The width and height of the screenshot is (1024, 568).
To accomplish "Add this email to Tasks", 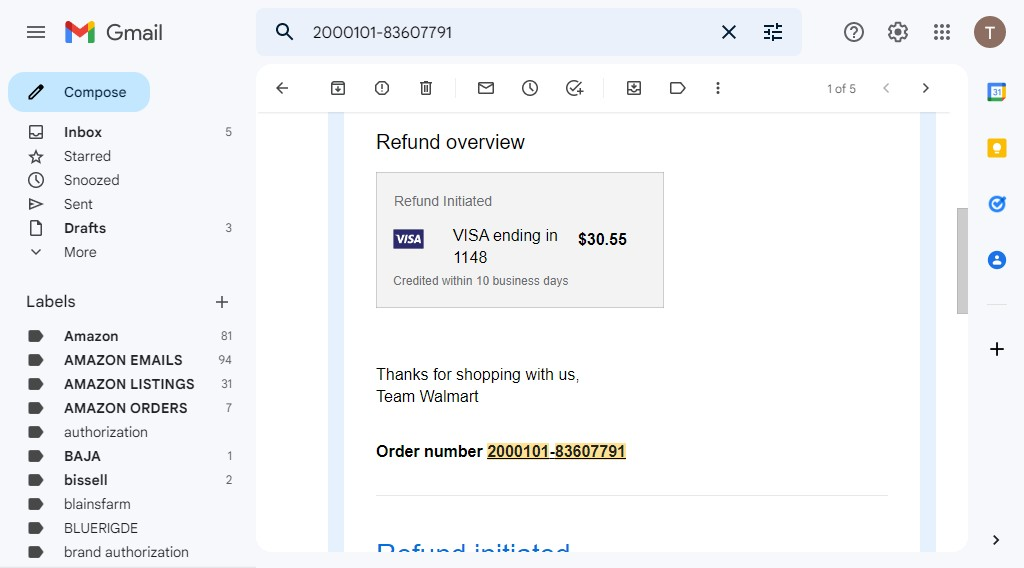I will click(x=574, y=88).
